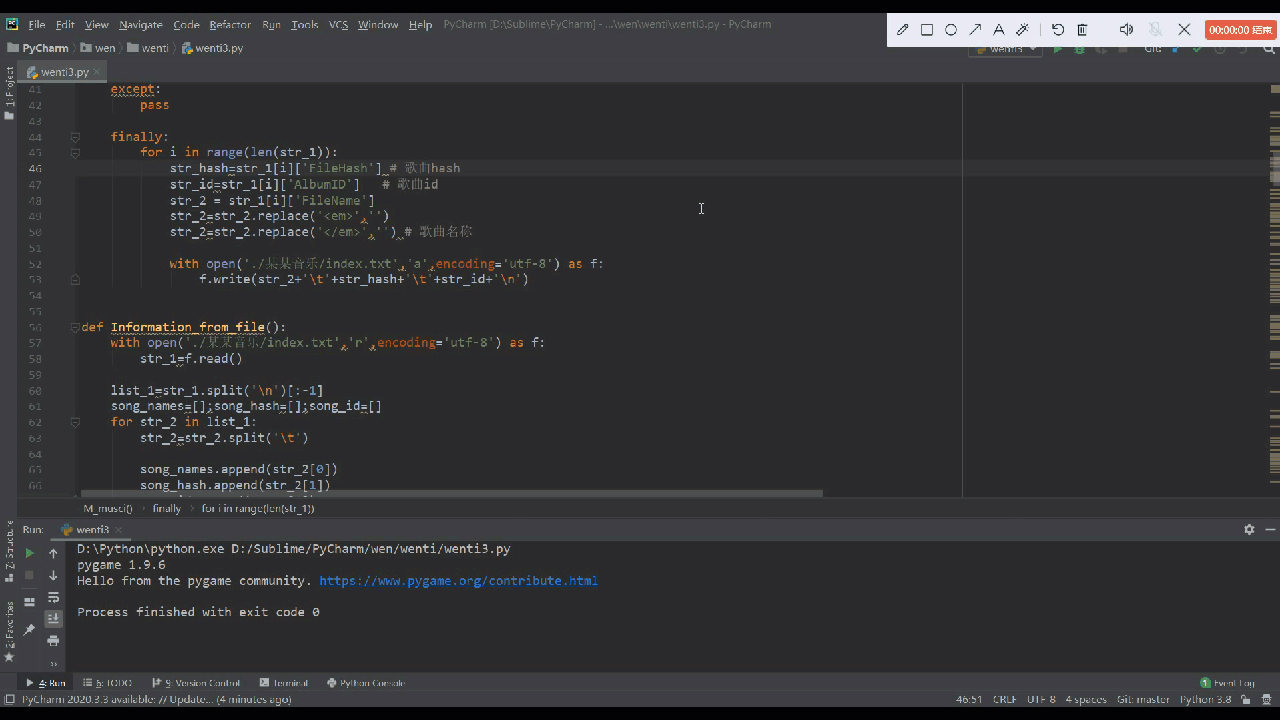Viewport: 1280px width, 720px height.
Task: Select the text annotation tool
Action: [998, 30]
